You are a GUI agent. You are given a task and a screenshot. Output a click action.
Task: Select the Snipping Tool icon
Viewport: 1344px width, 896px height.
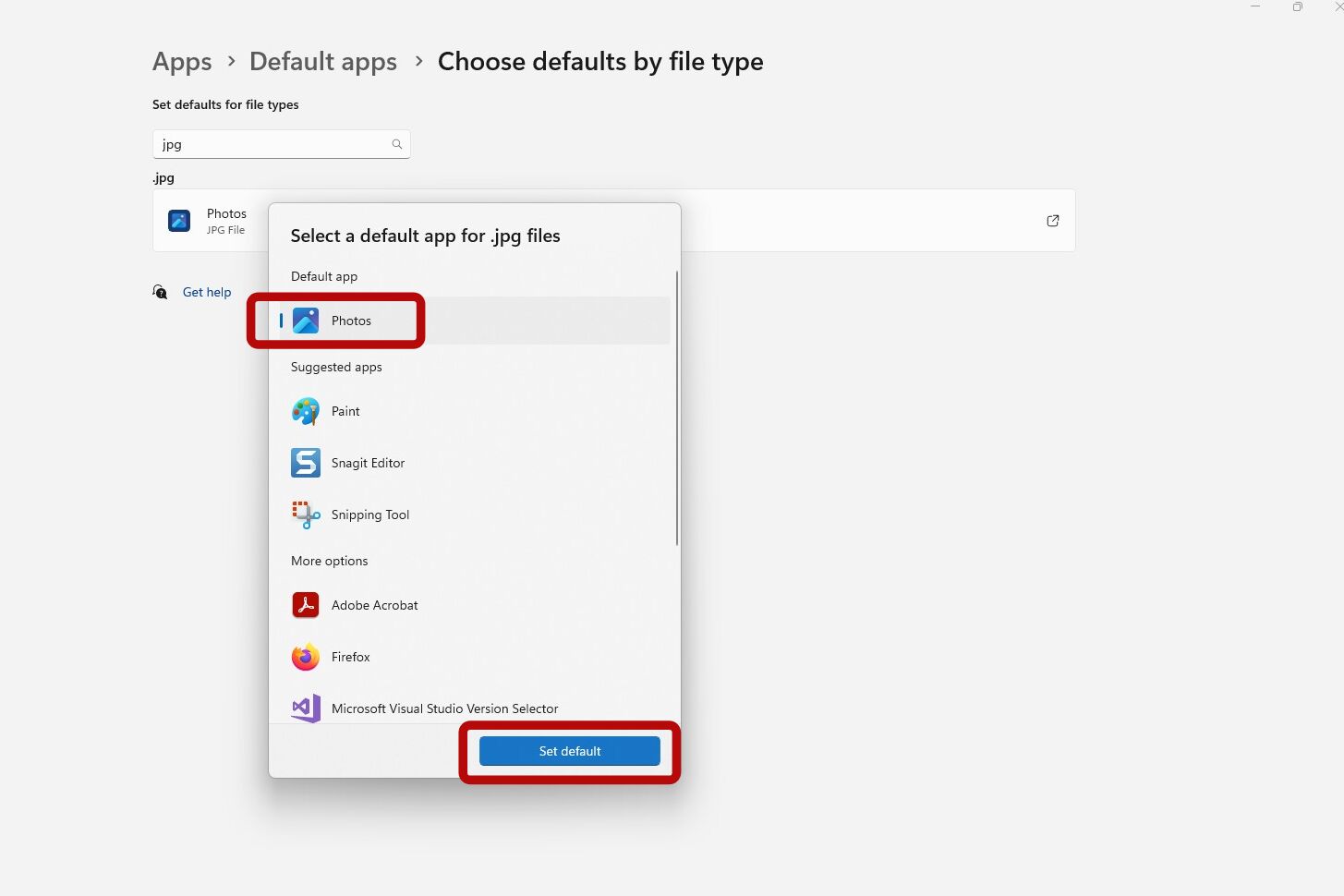306,515
